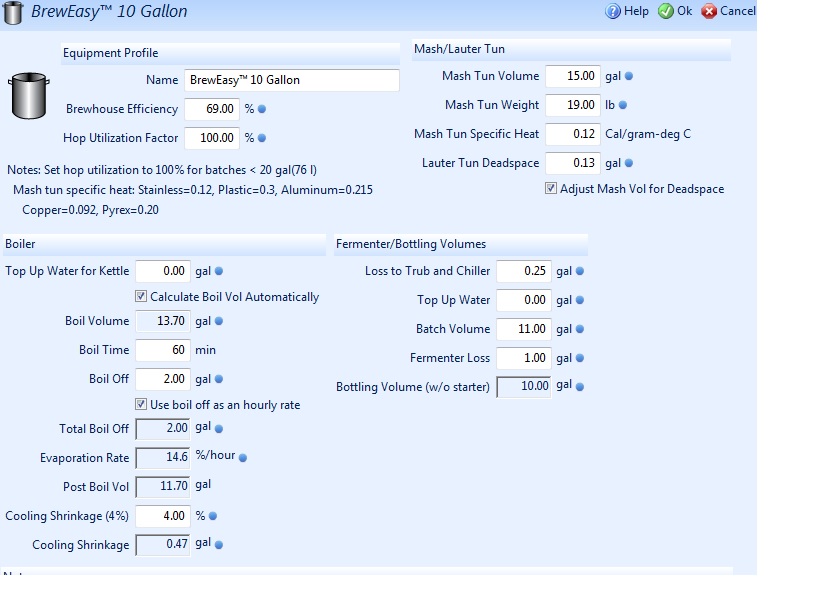The width and height of the screenshot is (820, 613).
Task: Click the blue dot beside Total Boil Off
Action: 219,429
